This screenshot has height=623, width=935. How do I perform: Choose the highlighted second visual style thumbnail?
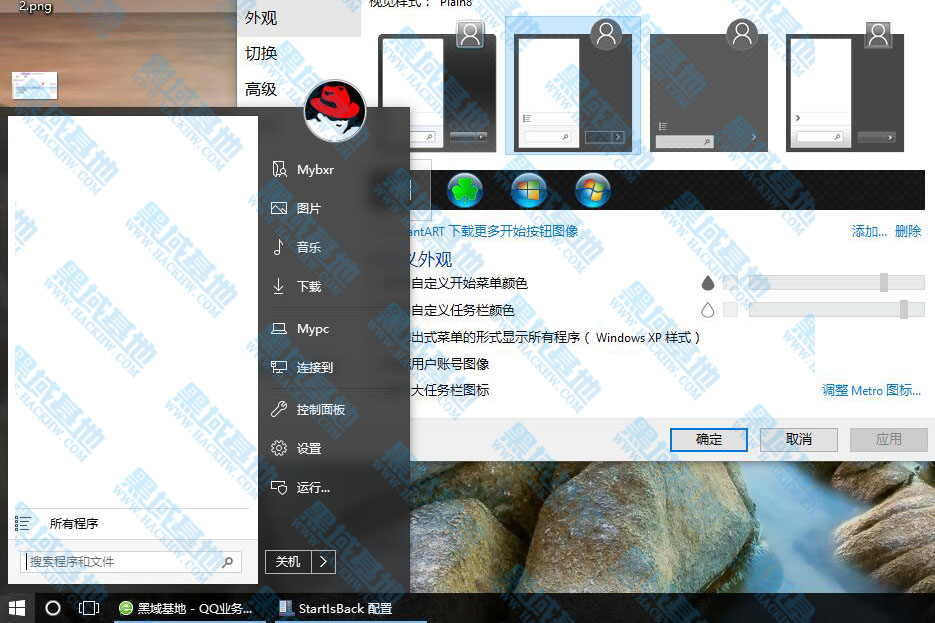573,86
